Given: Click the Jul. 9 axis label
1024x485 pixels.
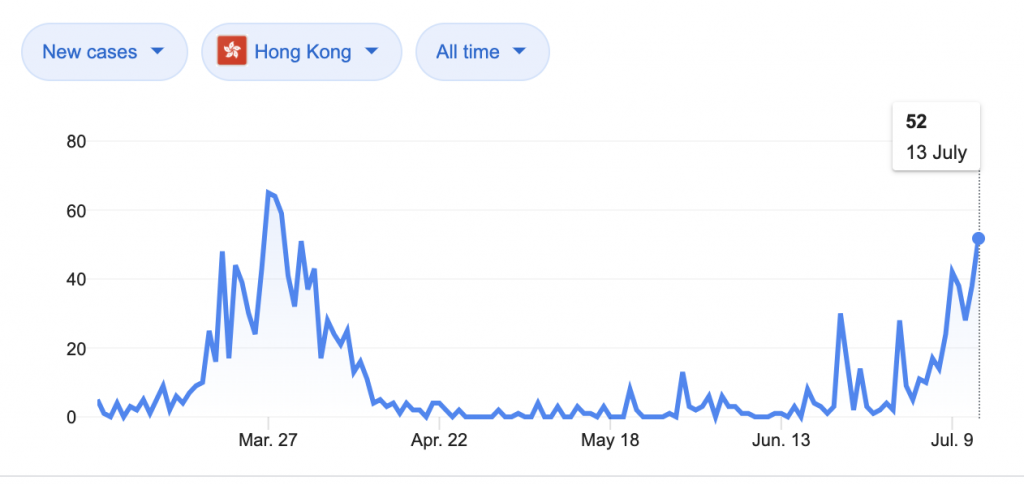Looking at the screenshot, I should (x=952, y=441).
